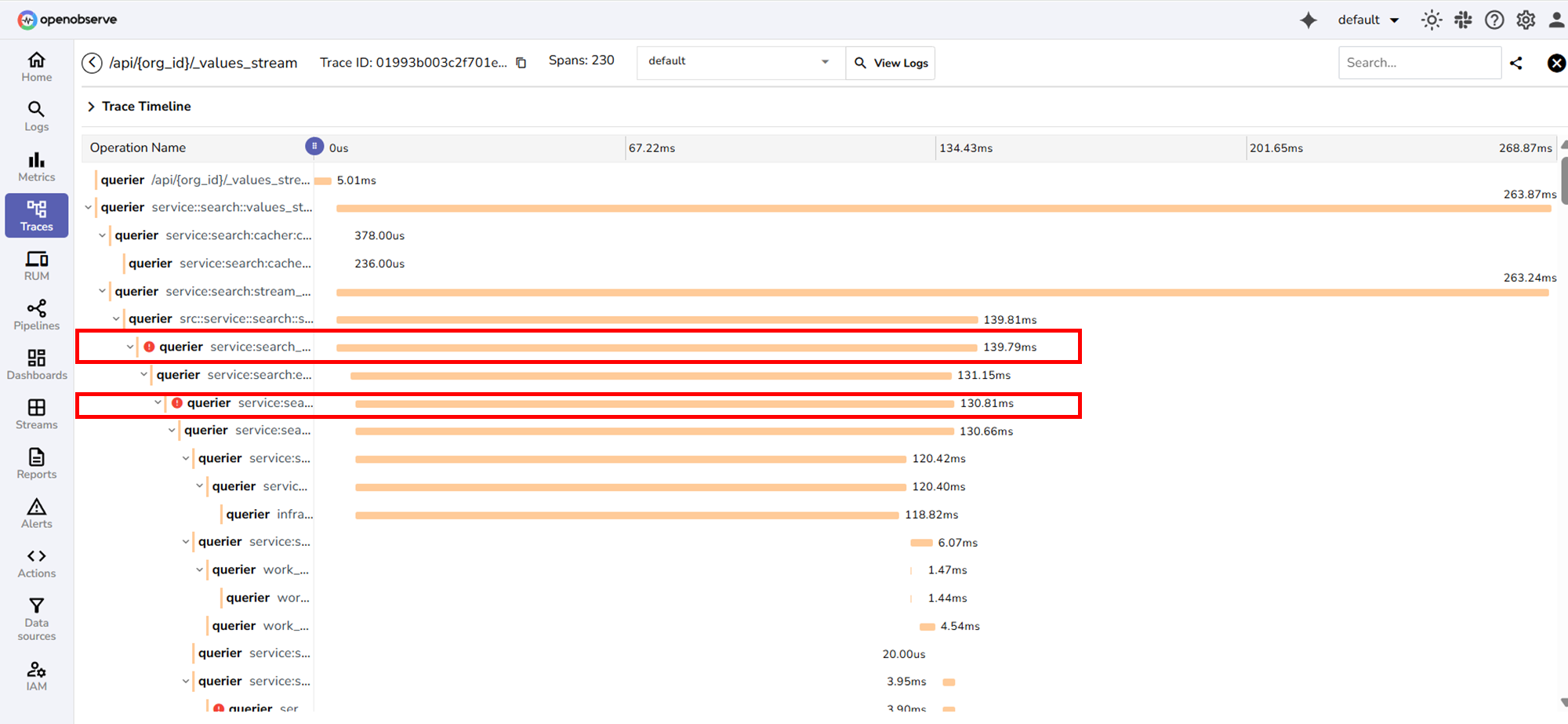Open the default stream select box
This screenshot has height=724, width=1568.
739,62
